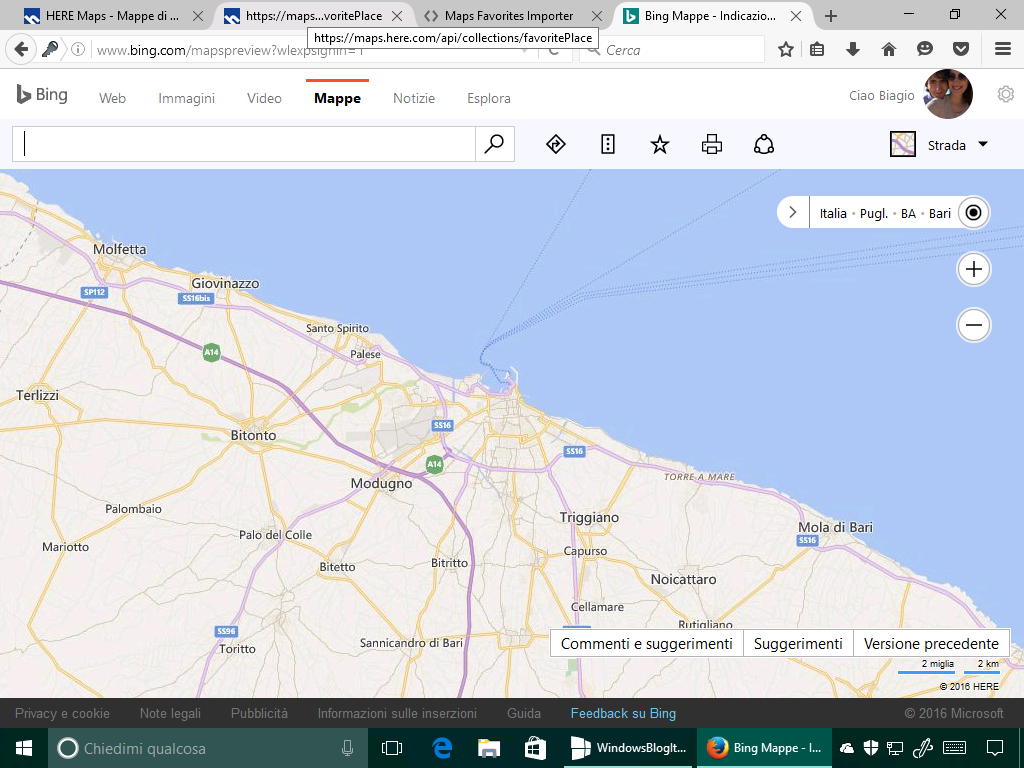Focus the Bing Maps search box

244,144
